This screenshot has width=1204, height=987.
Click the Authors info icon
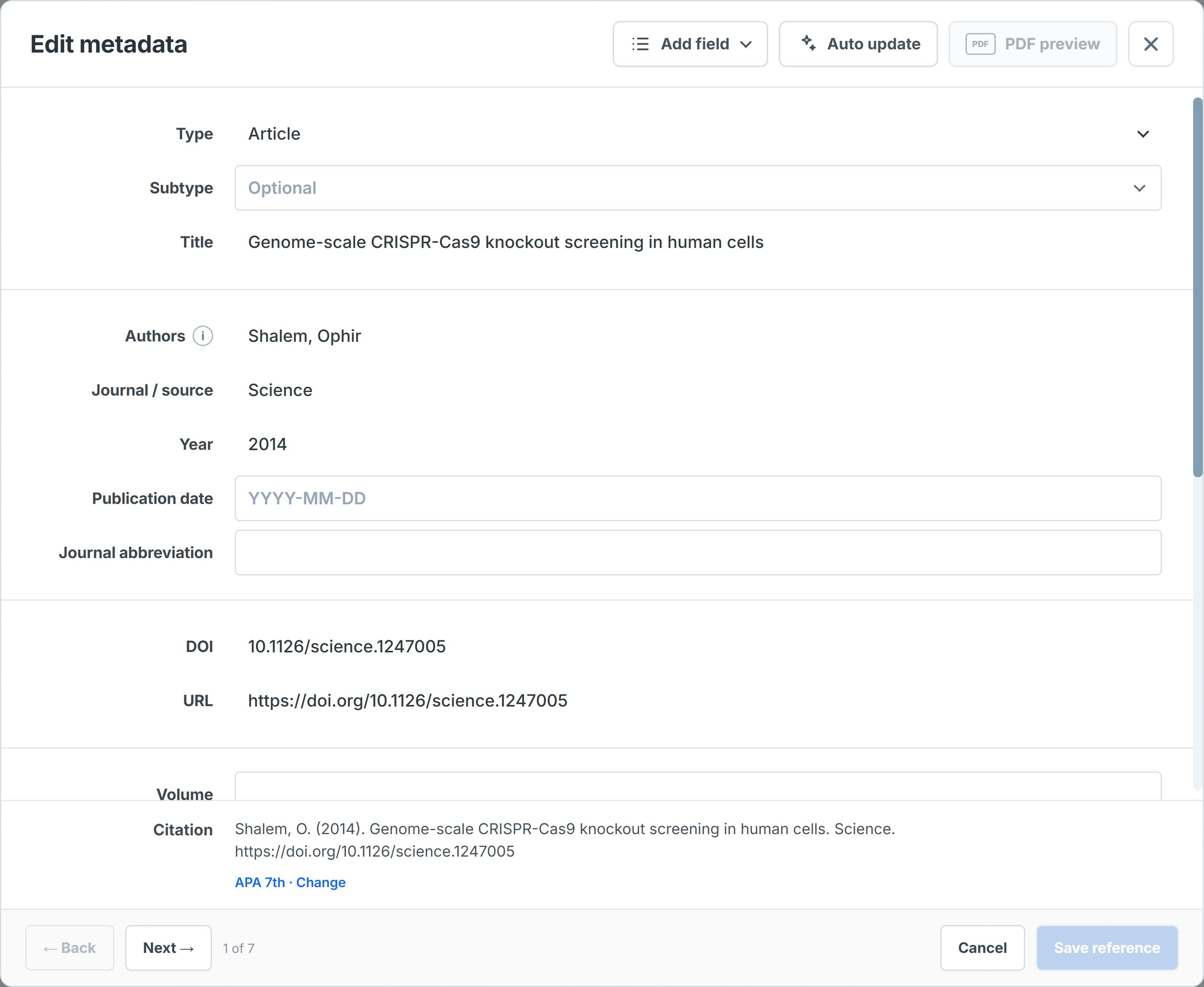coord(202,336)
